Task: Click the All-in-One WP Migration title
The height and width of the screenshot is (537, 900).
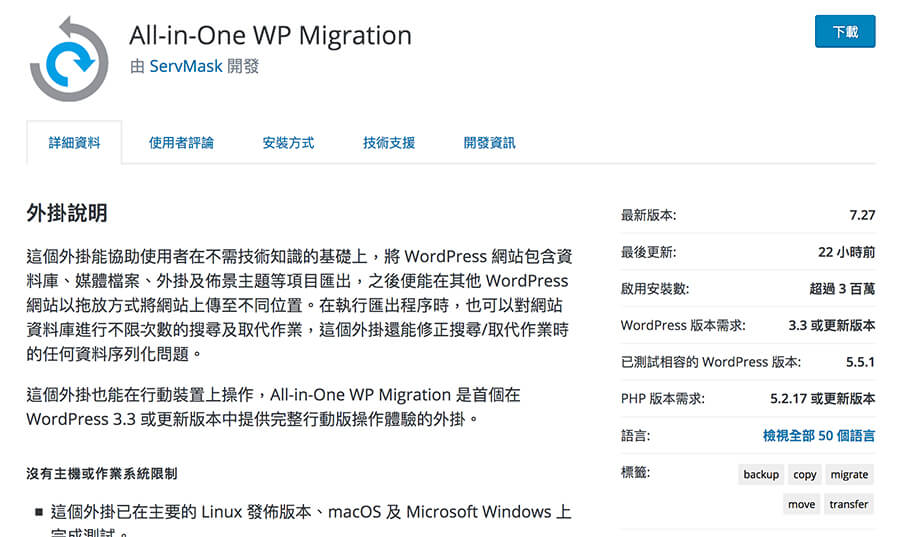Action: pyautogui.click(x=270, y=35)
